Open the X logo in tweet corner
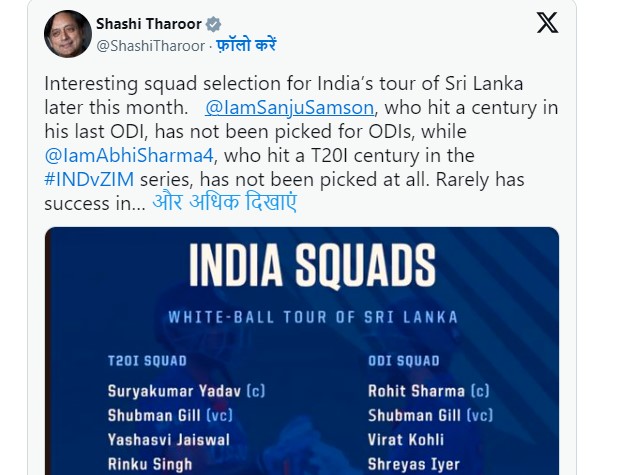 click(x=547, y=23)
